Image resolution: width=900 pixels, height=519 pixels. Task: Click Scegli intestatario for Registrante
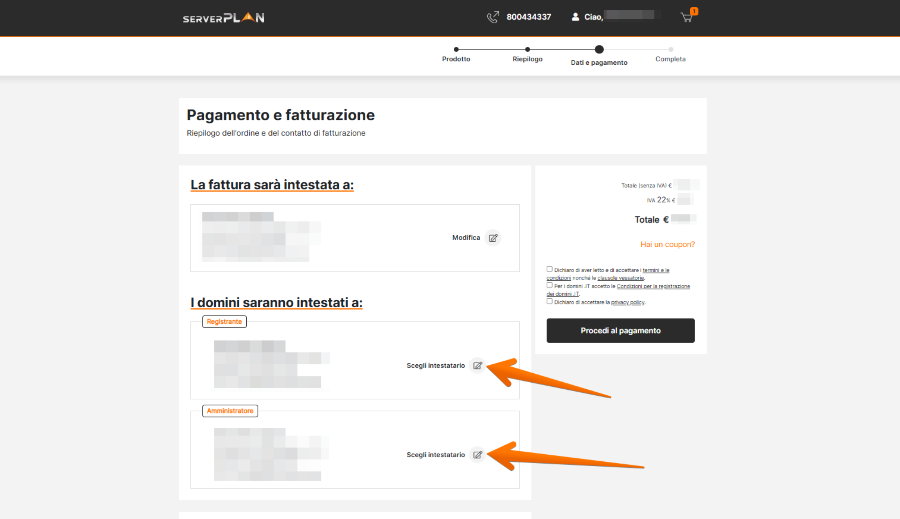tap(435, 366)
